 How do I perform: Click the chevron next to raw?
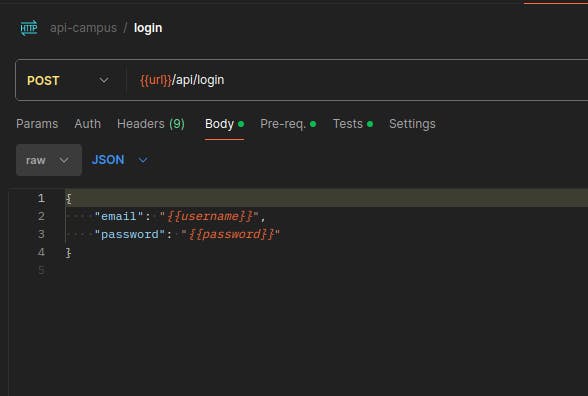(x=64, y=160)
